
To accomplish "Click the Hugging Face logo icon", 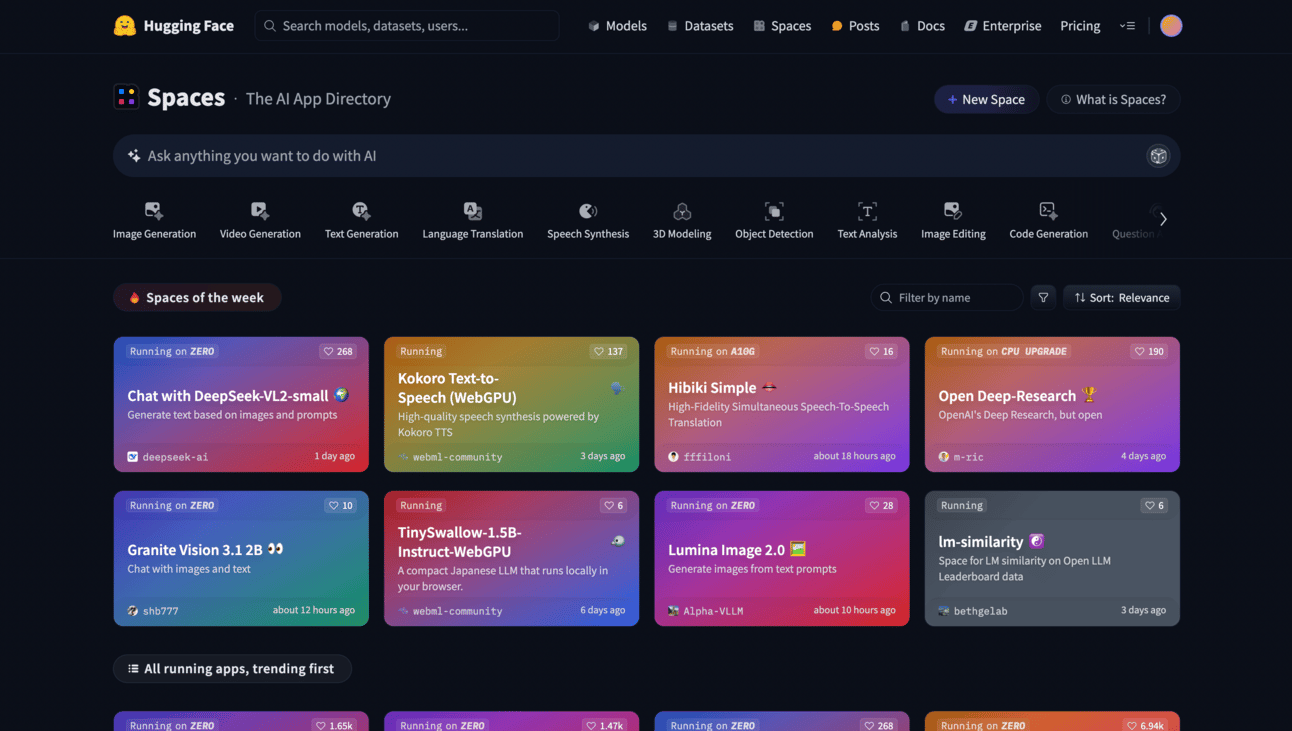I will pyautogui.click(x=125, y=26).
